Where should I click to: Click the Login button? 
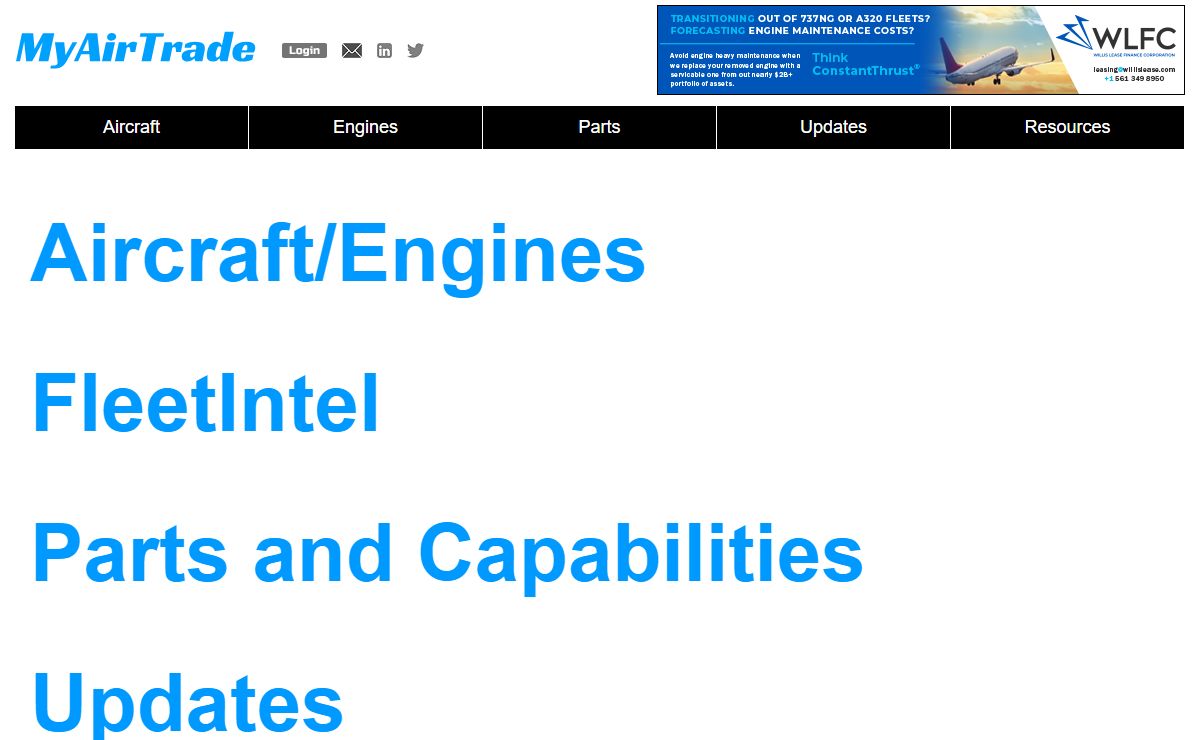click(304, 50)
